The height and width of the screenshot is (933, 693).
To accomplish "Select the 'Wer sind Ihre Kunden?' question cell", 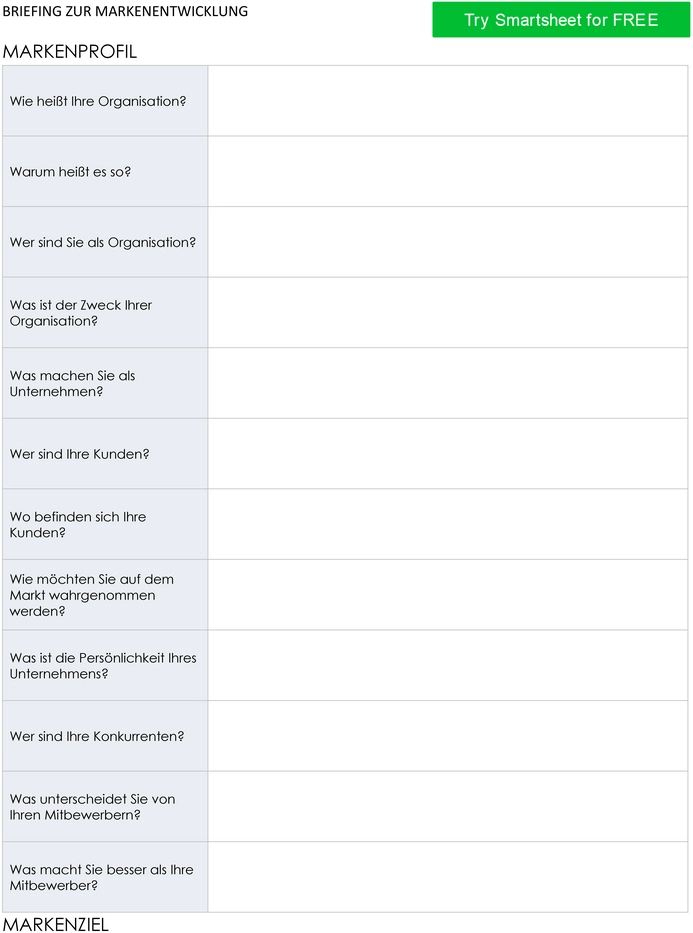I will pos(105,454).
